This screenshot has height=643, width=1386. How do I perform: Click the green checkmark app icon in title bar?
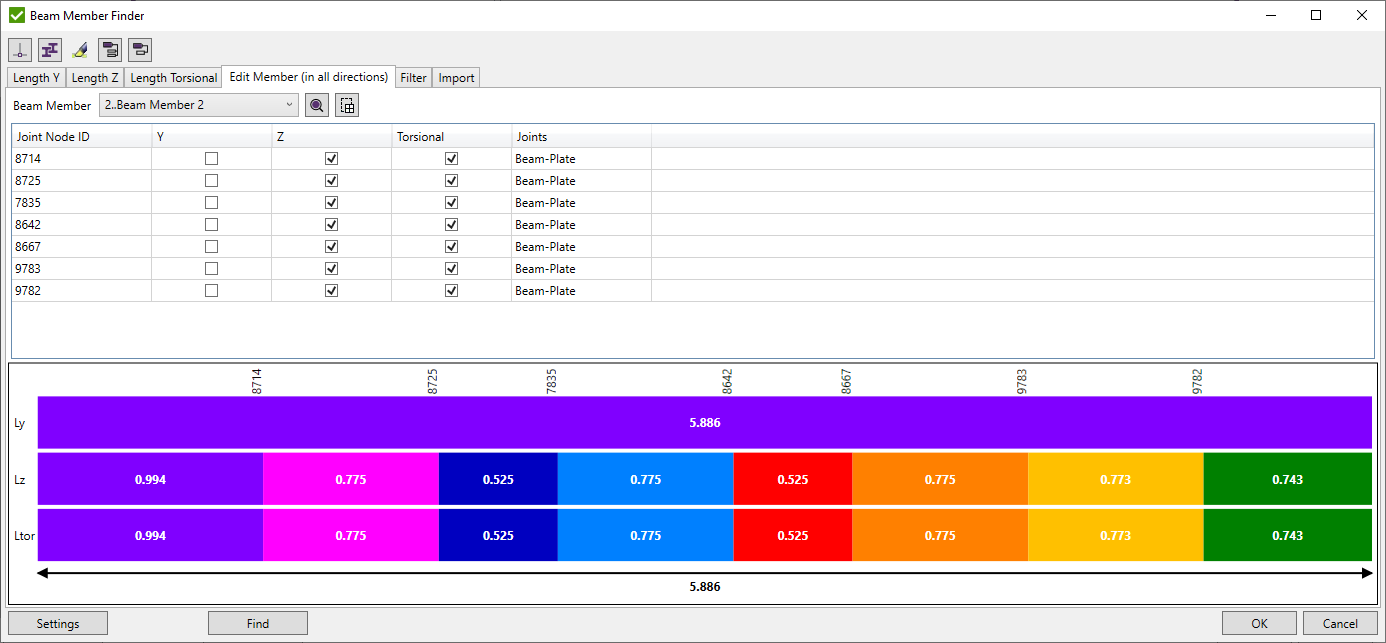(16, 15)
